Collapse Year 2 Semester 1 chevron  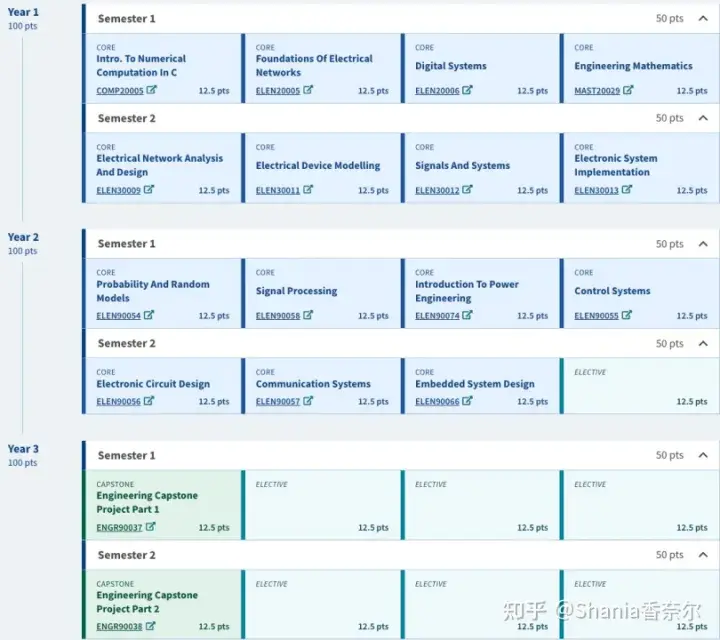[703, 244]
